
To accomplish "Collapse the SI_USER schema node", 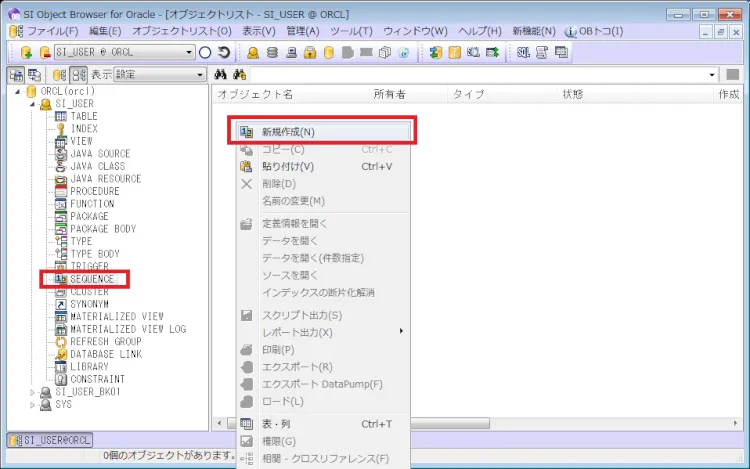I will click(33, 104).
